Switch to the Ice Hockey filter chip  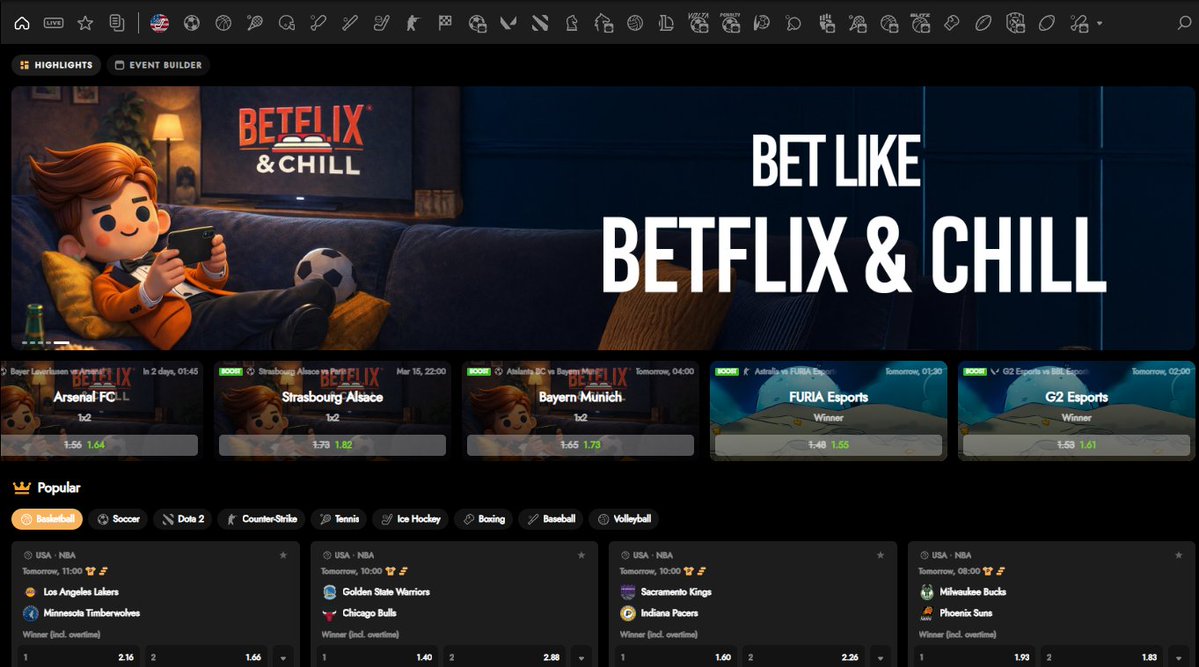410,518
